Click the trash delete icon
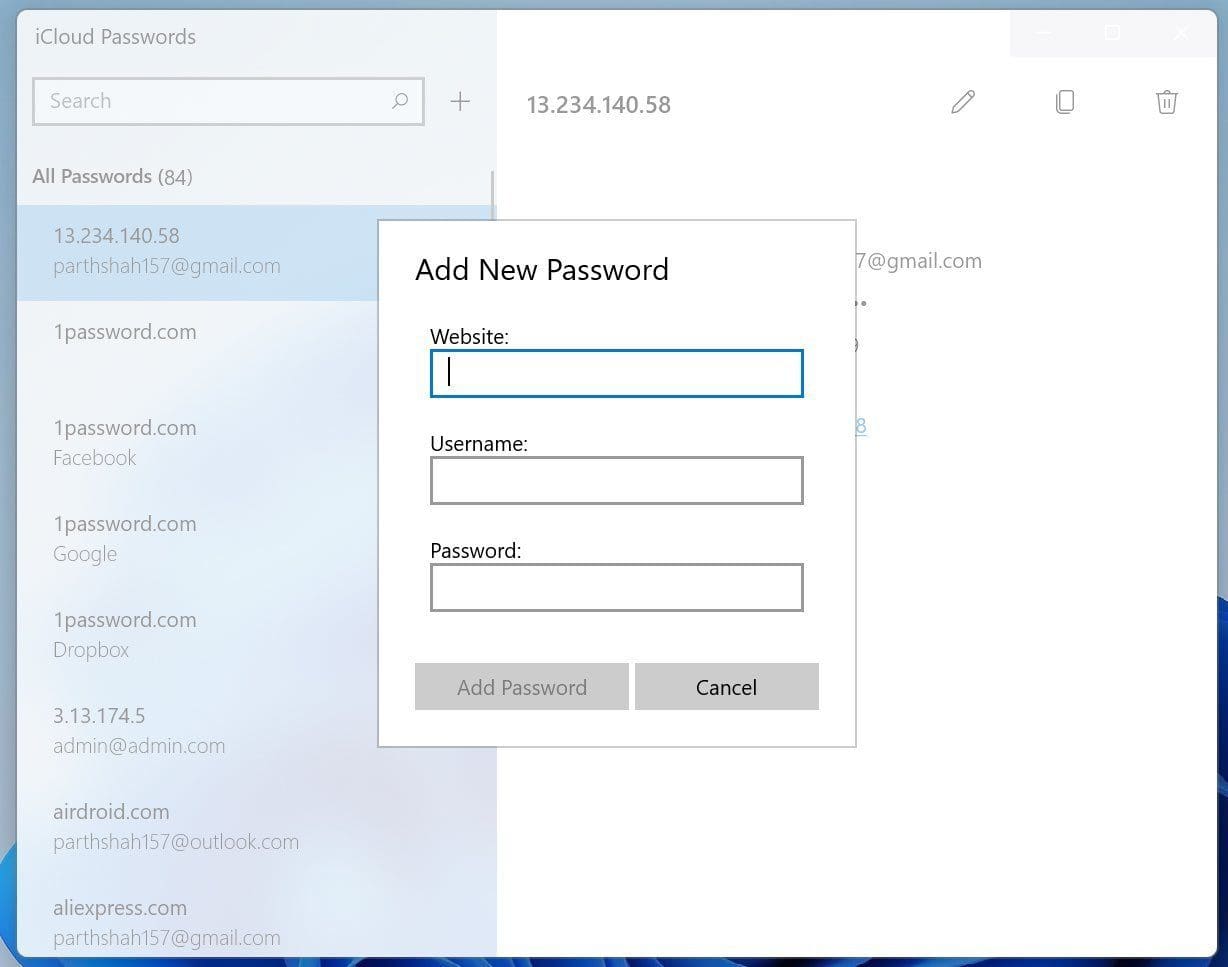This screenshot has height=967, width=1228. point(1166,101)
